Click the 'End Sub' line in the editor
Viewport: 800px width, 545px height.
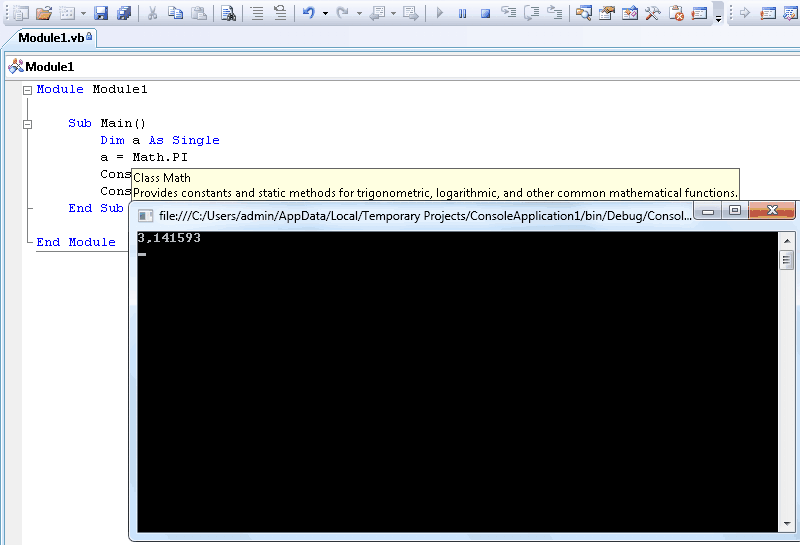coord(96,208)
